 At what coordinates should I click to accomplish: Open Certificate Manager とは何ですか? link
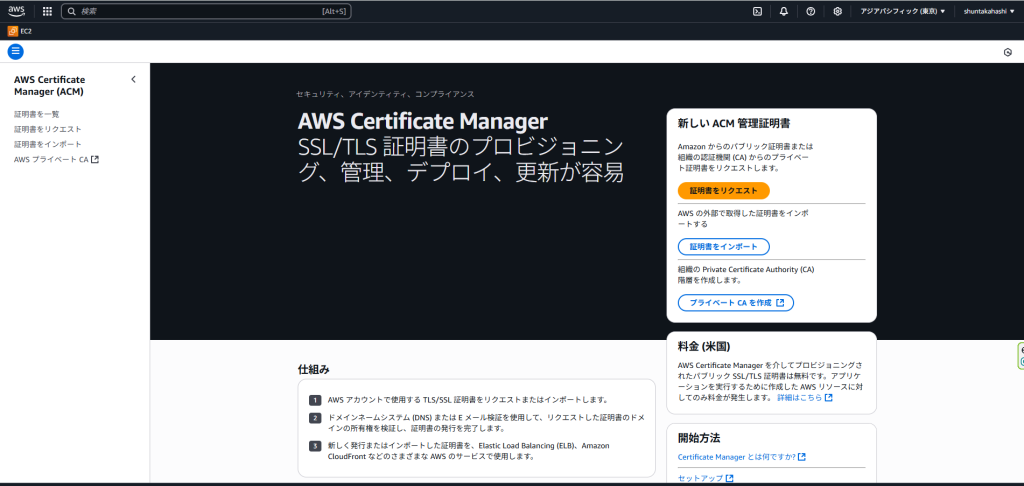click(x=742, y=457)
